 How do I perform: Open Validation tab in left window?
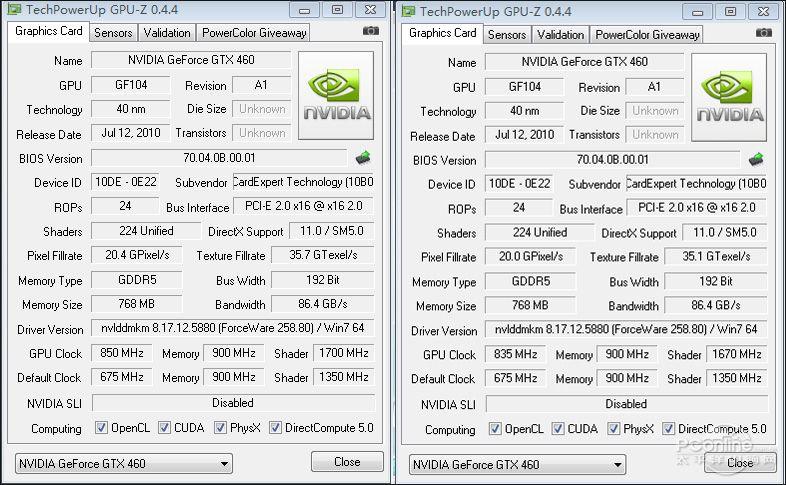tap(167, 33)
